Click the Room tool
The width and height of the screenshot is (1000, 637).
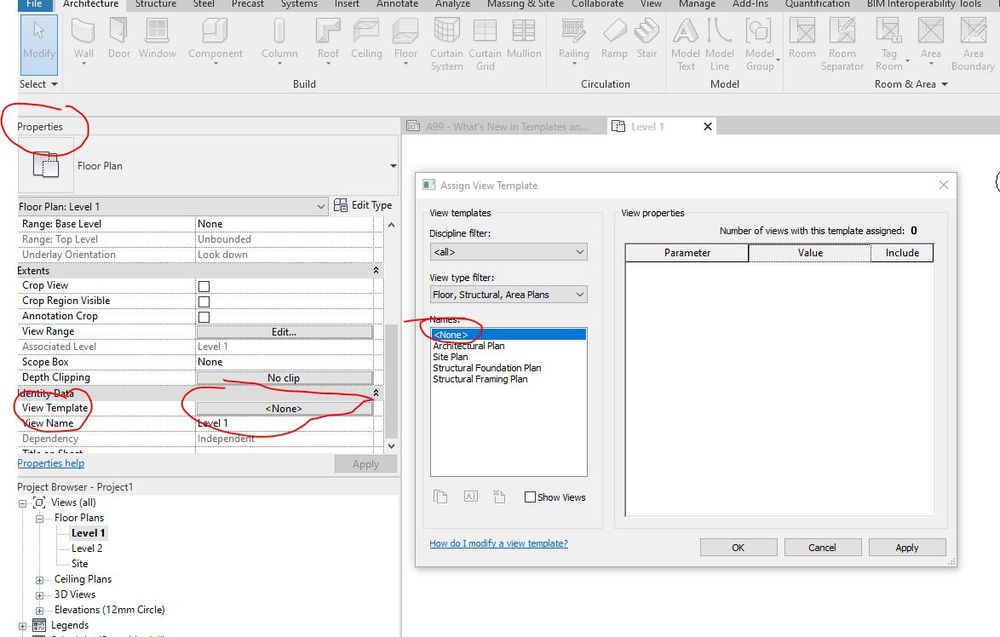coord(802,42)
